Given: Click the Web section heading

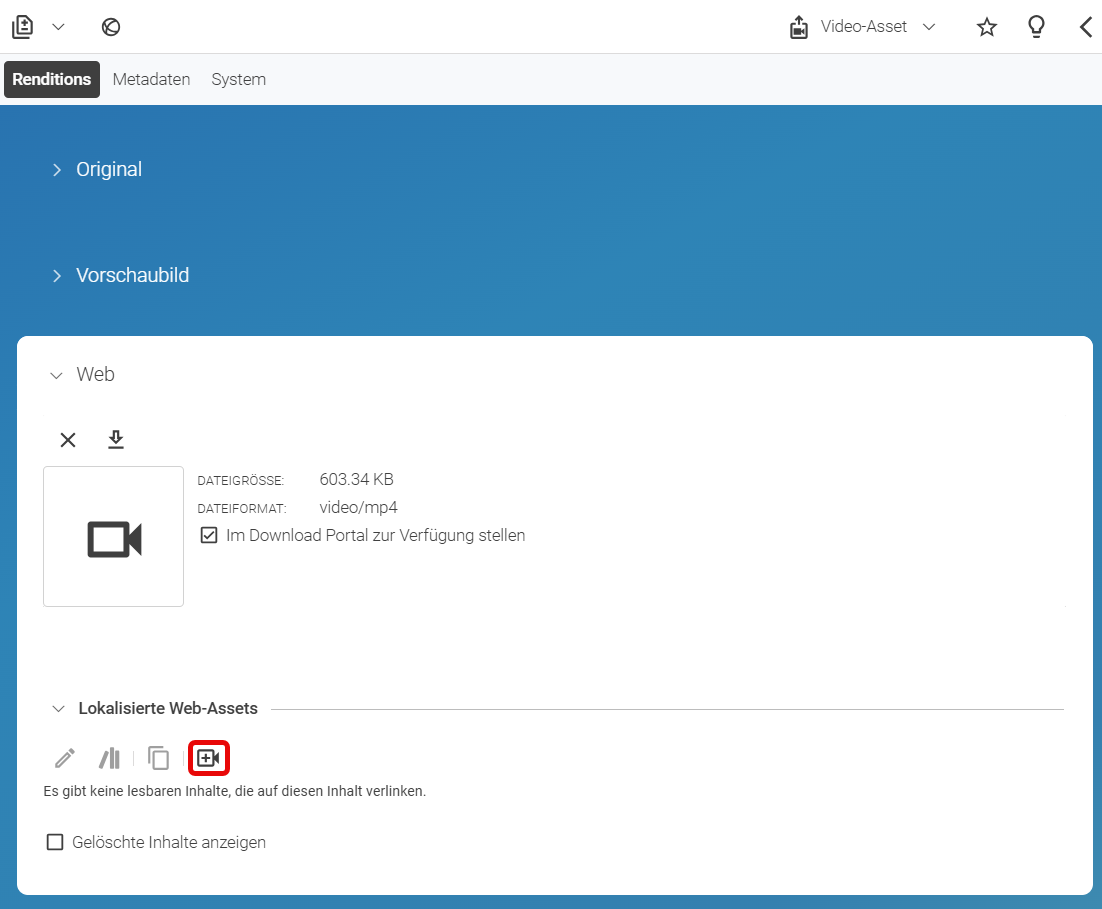Looking at the screenshot, I should (96, 374).
